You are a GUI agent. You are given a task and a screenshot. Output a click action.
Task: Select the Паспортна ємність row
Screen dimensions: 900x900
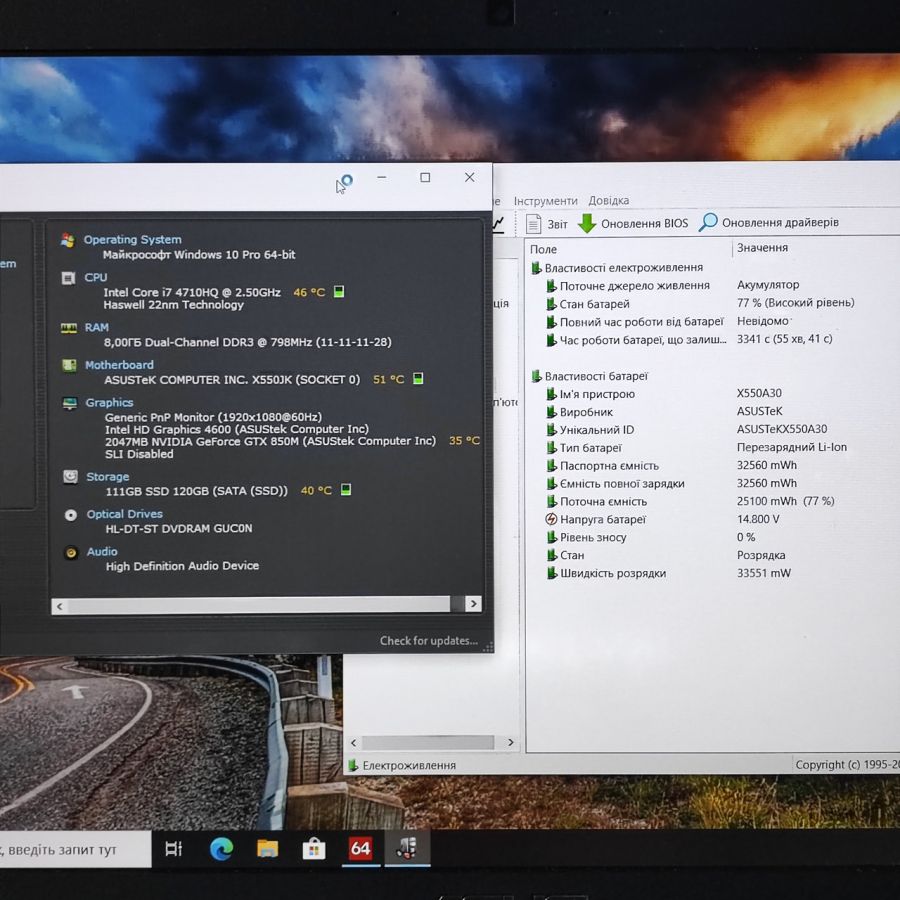tap(603, 466)
